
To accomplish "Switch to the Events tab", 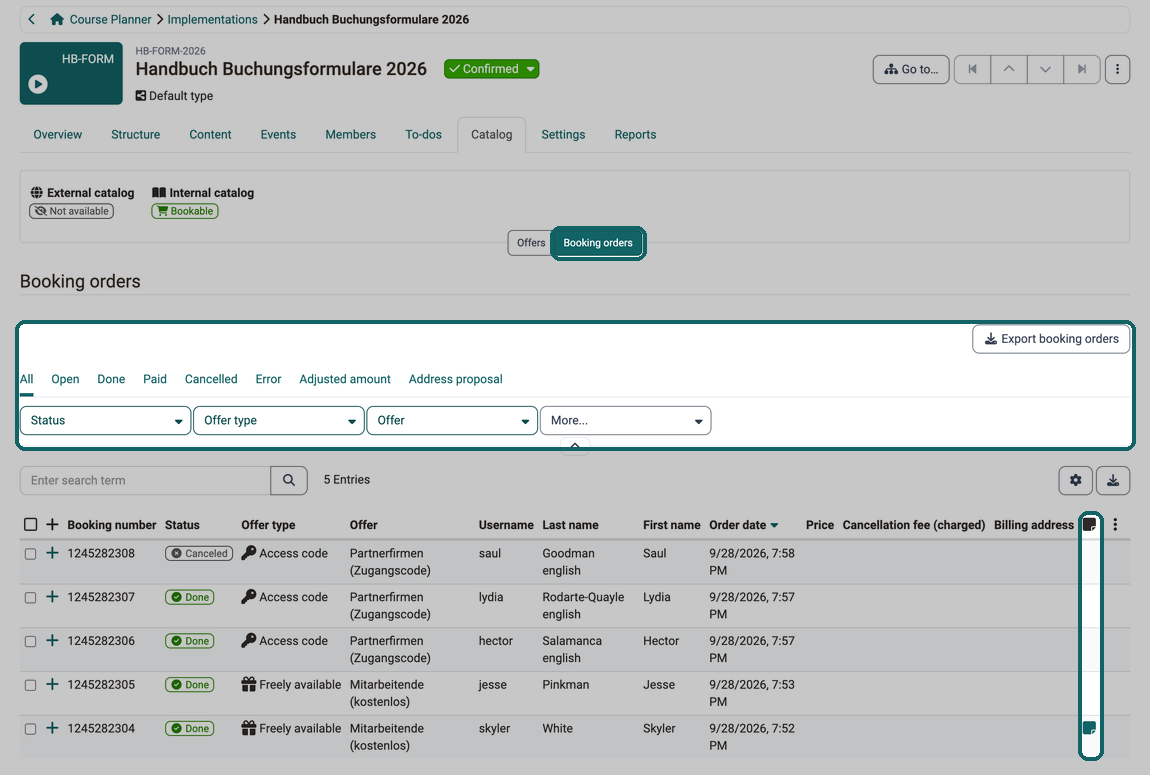I will click(x=279, y=135).
